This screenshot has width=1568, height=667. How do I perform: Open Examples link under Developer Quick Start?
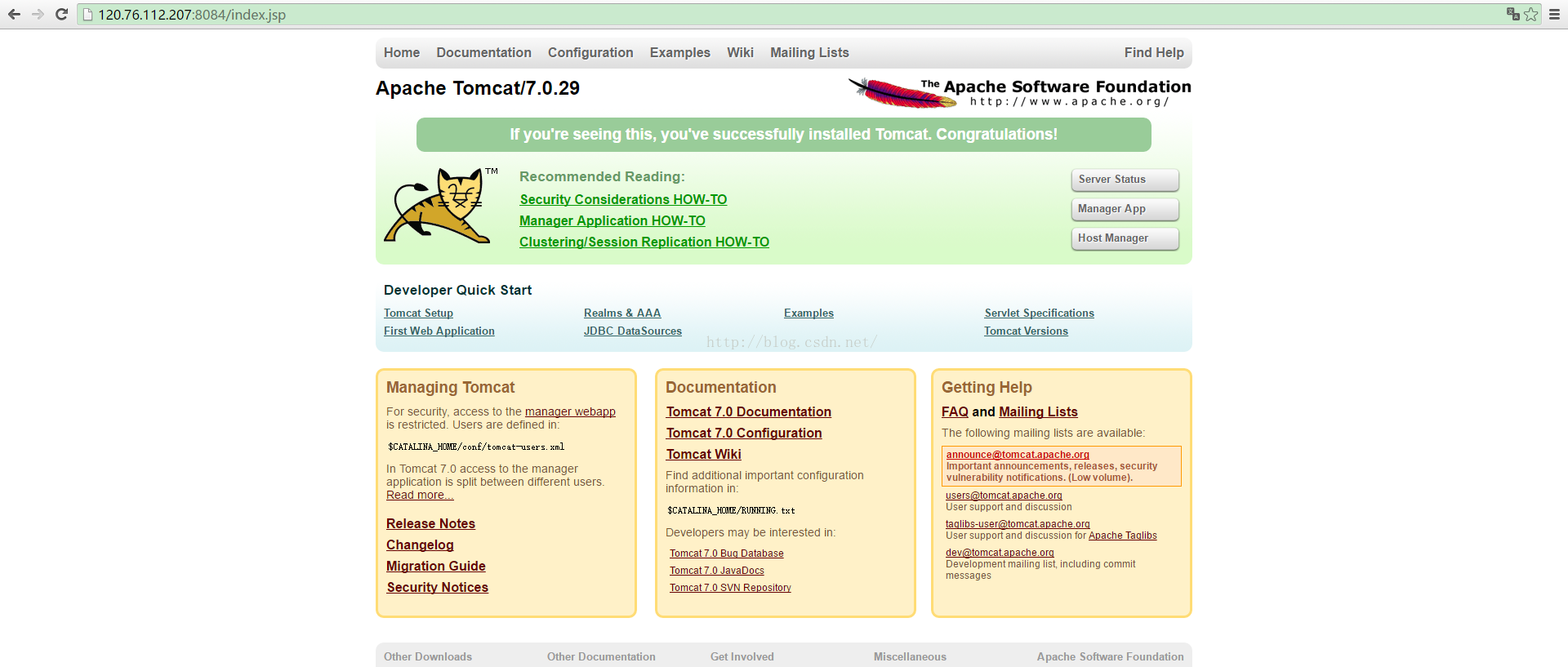click(808, 313)
